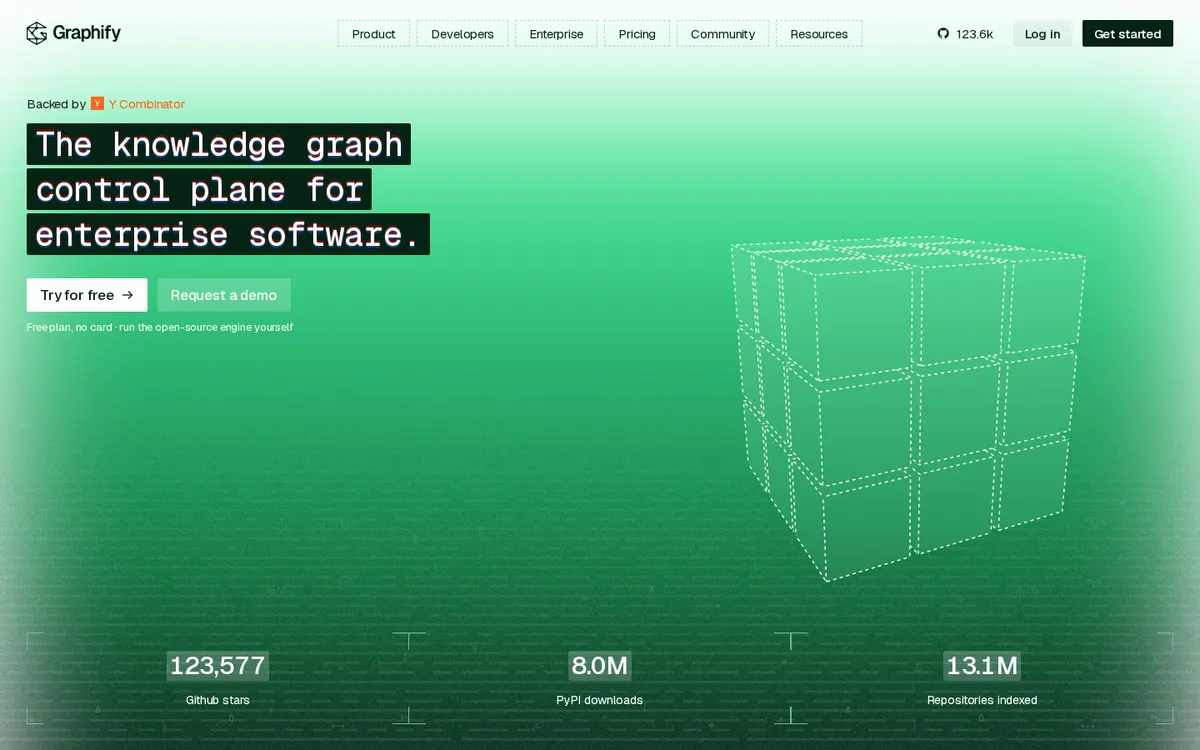
Task: Click the Repositories indexed label
Action: pos(982,700)
